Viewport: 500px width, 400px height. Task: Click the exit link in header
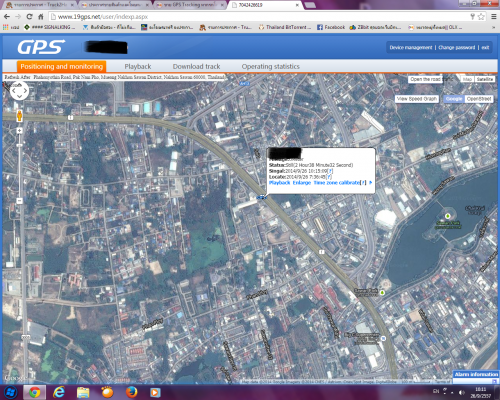click(x=485, y=47)
